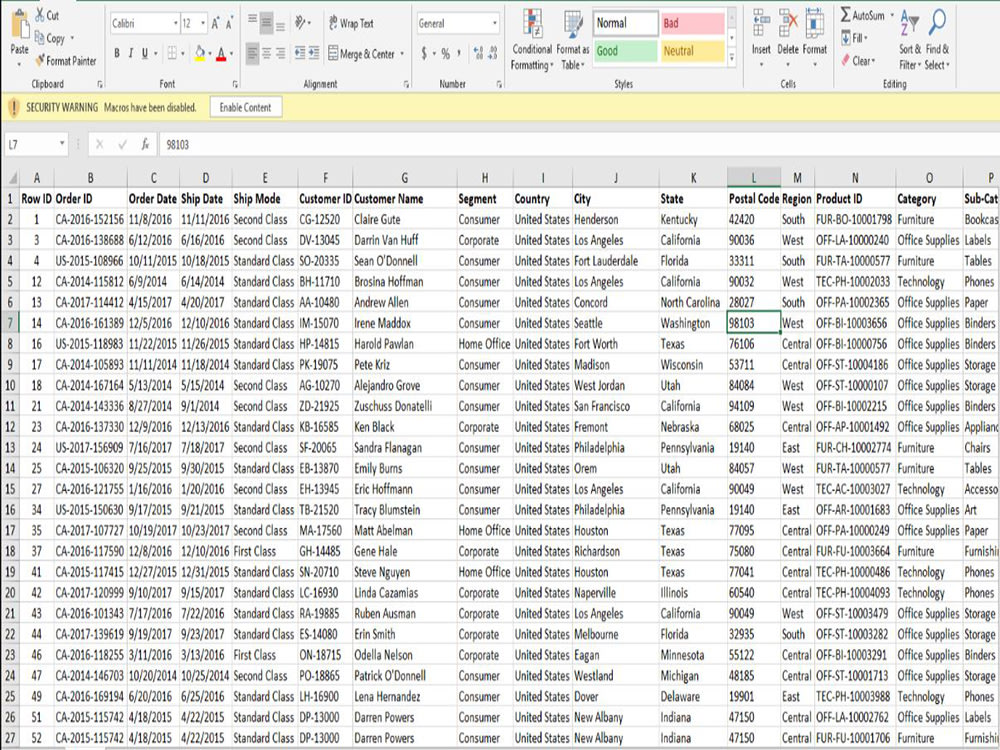Viewport: 1000px width, 750px height.
Task: Align text right
Action: tap(281, 54)
